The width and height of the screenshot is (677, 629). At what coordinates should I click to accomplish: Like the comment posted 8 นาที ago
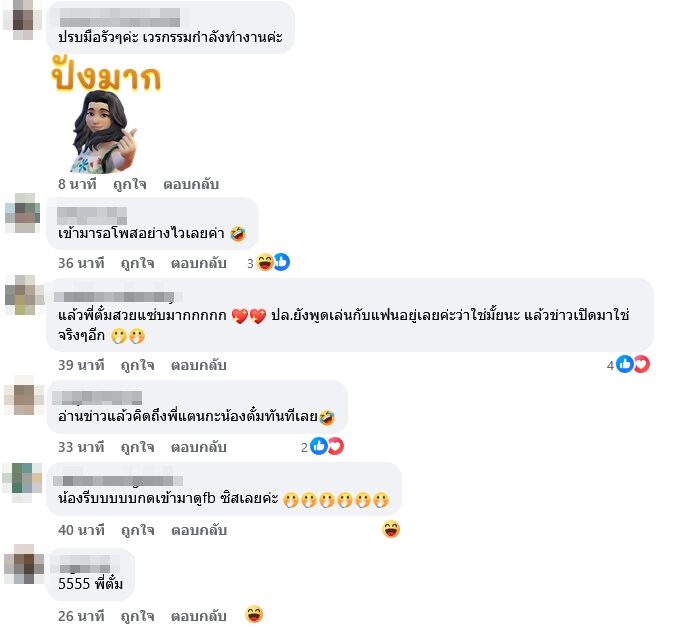130,184
